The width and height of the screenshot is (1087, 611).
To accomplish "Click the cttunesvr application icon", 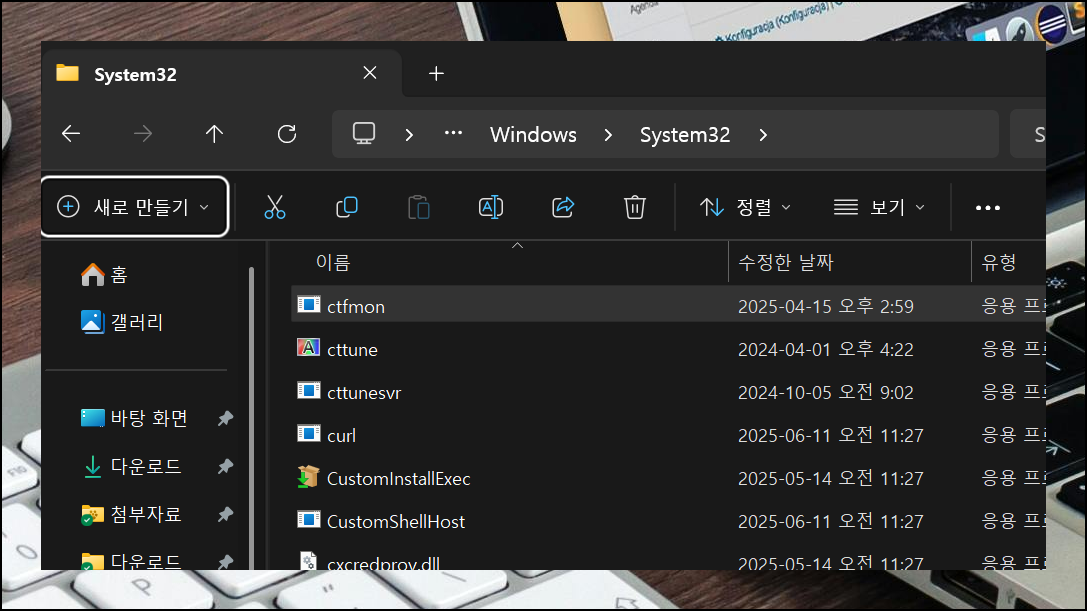I will [308, 390].
